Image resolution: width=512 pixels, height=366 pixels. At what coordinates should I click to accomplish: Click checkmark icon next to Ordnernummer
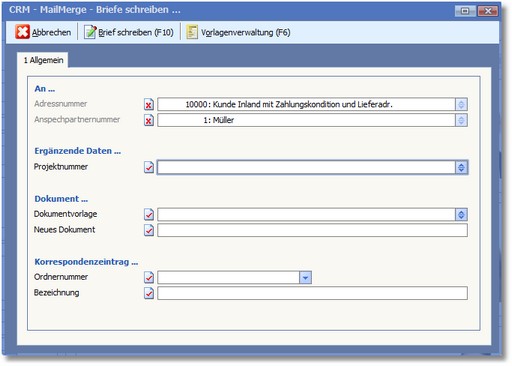pos(149,277)
